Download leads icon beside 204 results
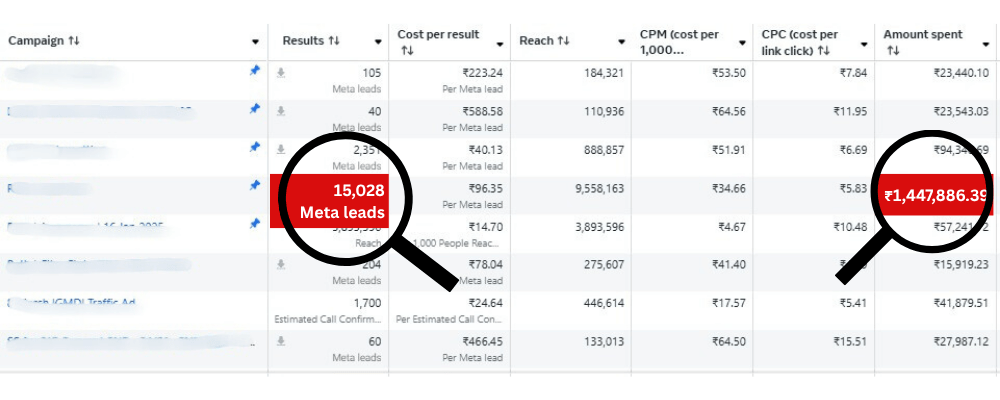 point(281,265)
